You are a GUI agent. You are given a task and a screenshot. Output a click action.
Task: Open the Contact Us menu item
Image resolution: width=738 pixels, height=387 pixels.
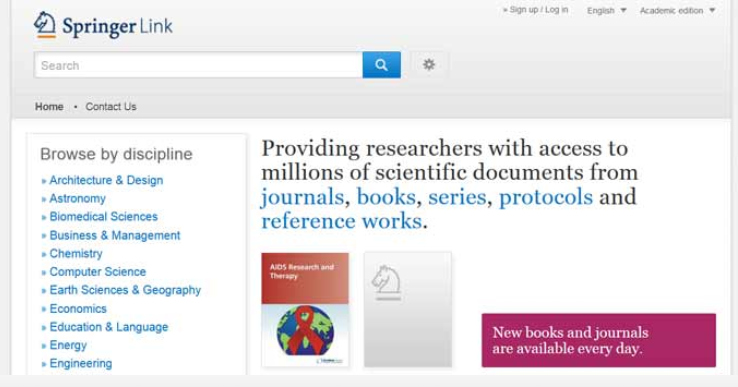tap(111, 106)
